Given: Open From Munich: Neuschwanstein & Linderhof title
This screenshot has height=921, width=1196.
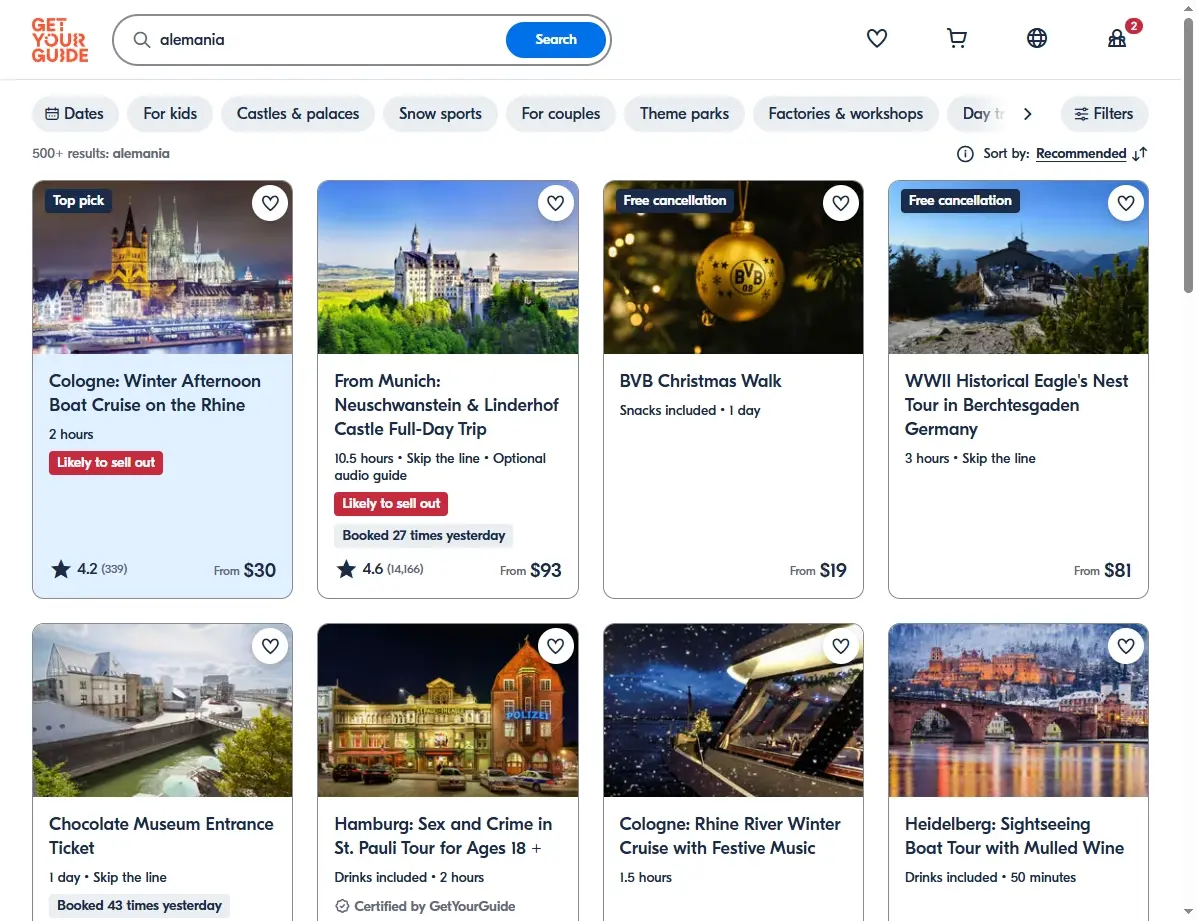Looking at the screenshot, I should [x=446, y=404].
